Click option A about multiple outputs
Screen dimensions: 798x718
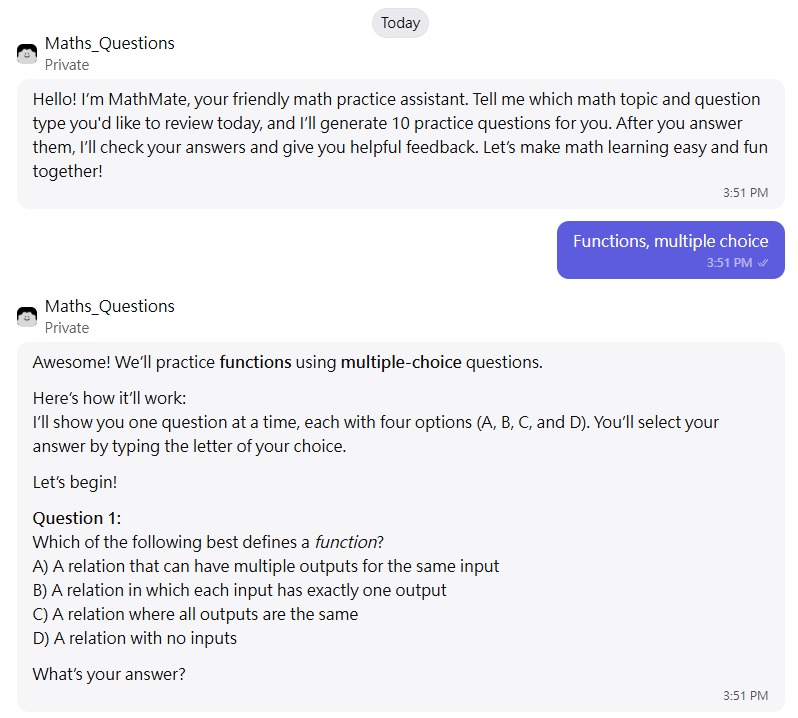[266, 566]
